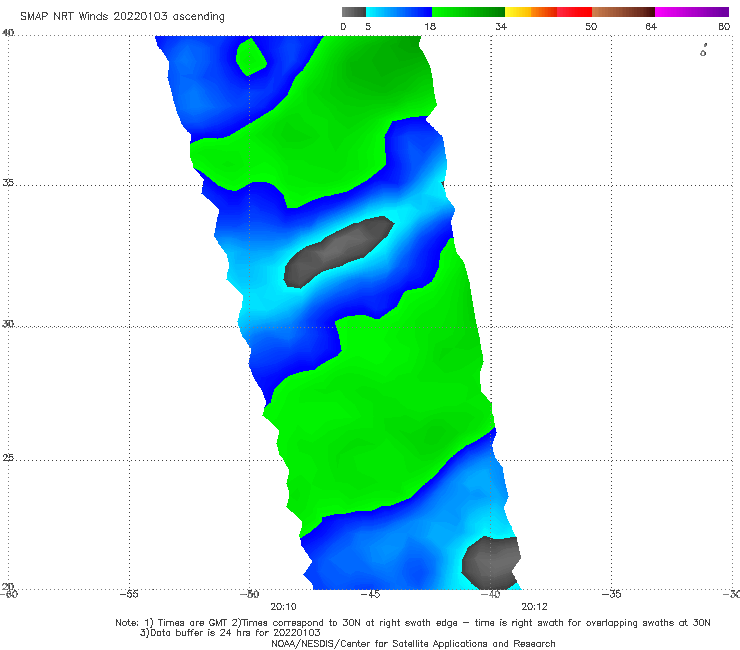The image size is (740, 650).
Task: Click the yellow-to-red 34-50 knot color bar segment
Action: [x=548, y=12]
